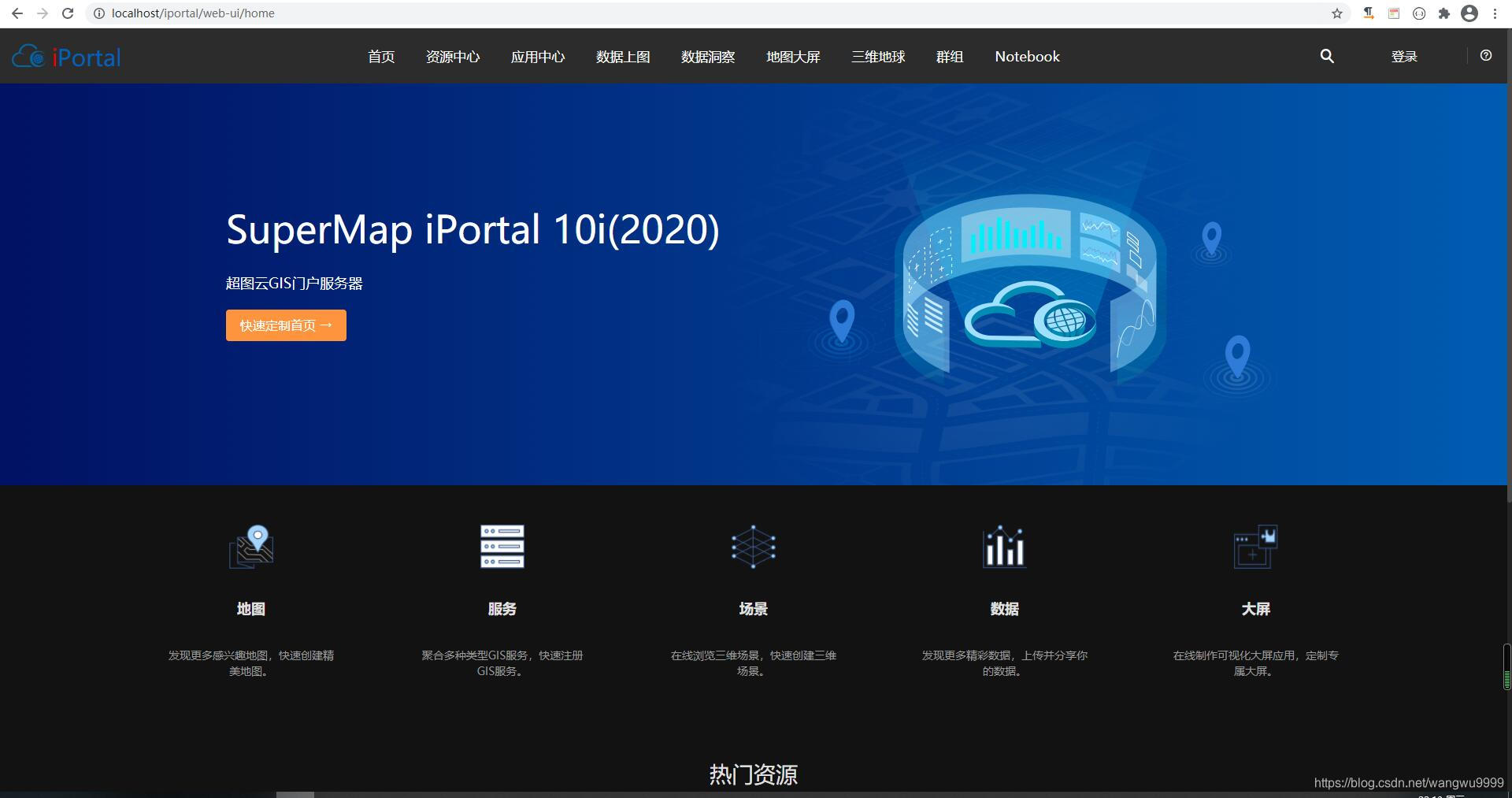Click the 登录 login link
This screenshot has width=1512, height=798.
click(1404, 57)
